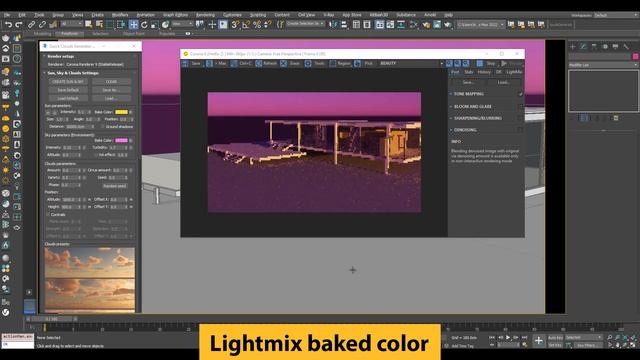Image resolution: width=640 pixels, height=360 pixels.
Task: Click the Redo arrow in main toolbar
Action: click(x=19, y=25)
